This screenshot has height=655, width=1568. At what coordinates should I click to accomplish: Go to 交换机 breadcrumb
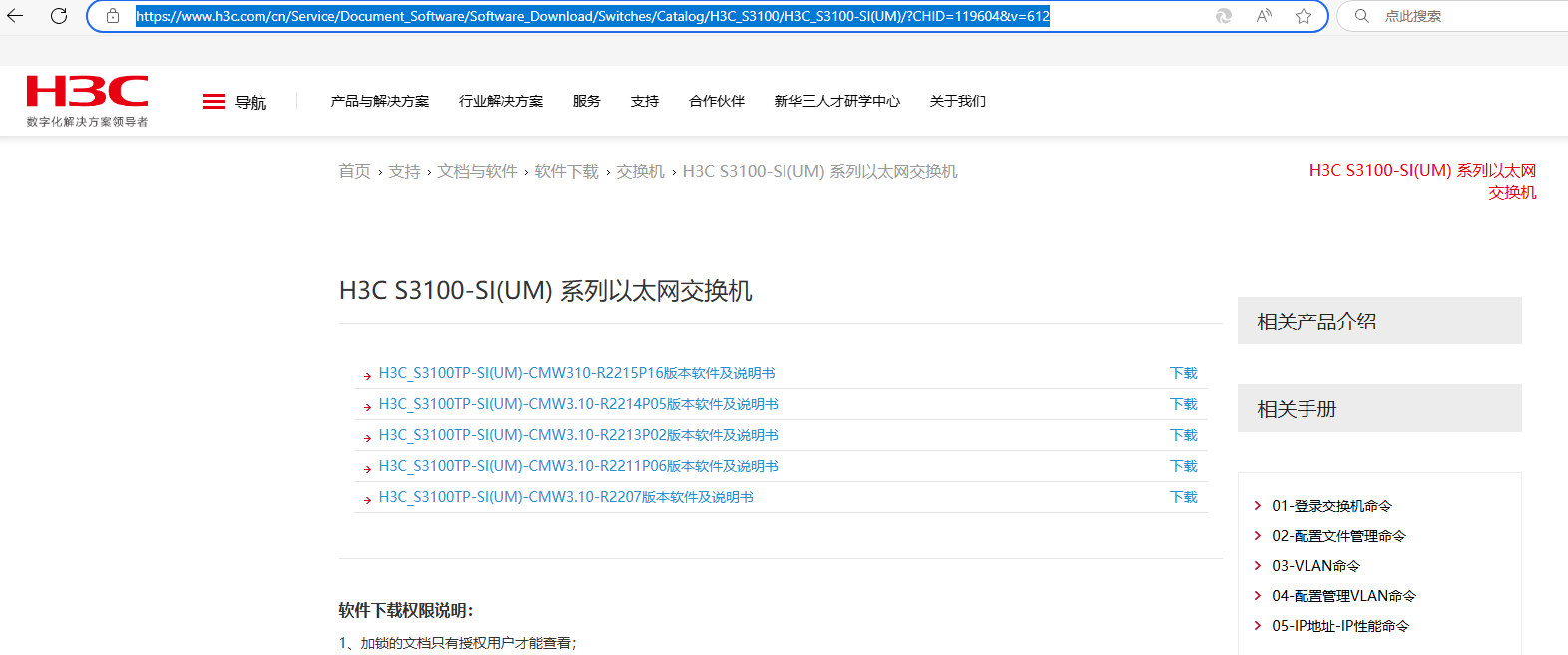pos(640,171)
